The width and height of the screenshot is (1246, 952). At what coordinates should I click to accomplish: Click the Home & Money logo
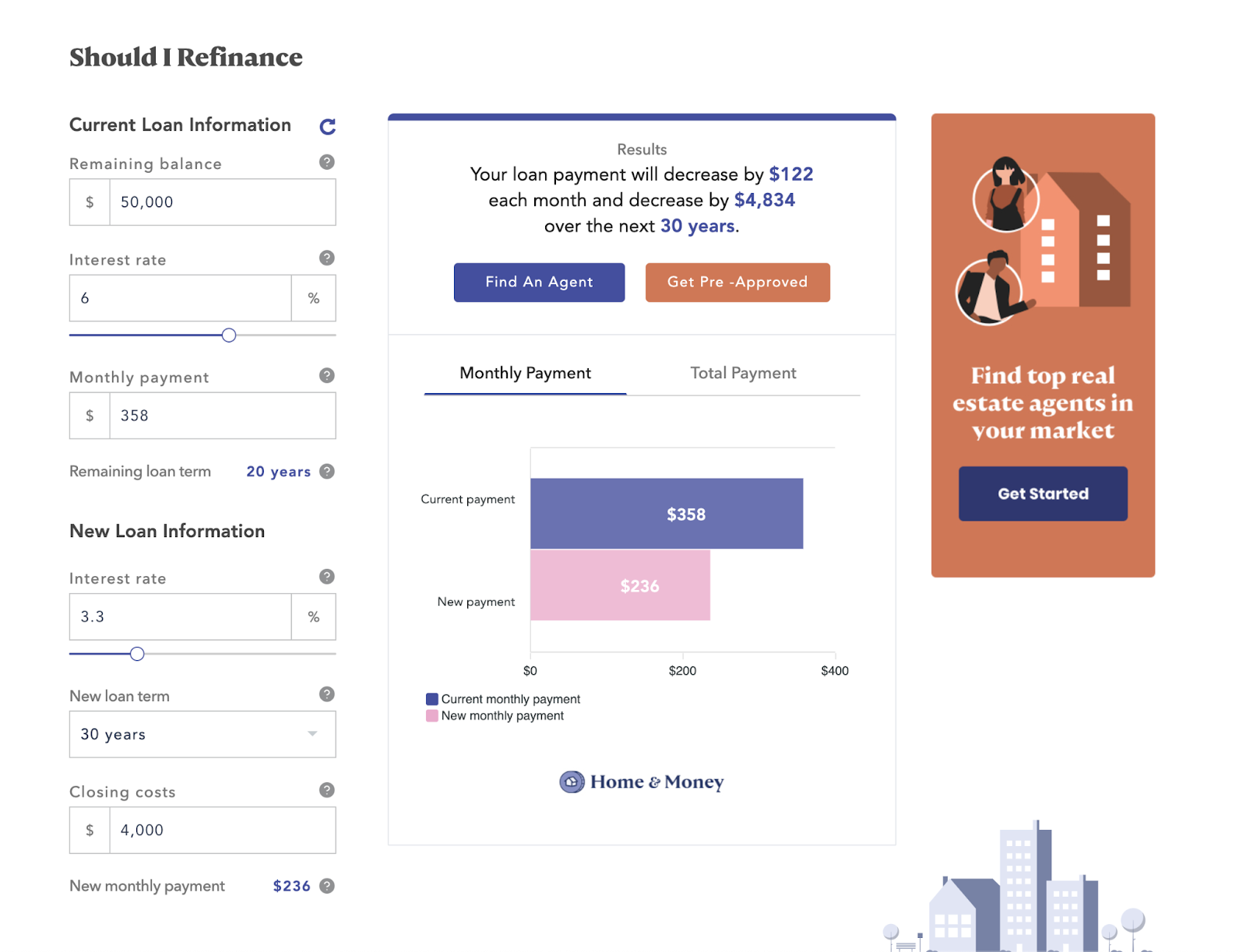642,782
